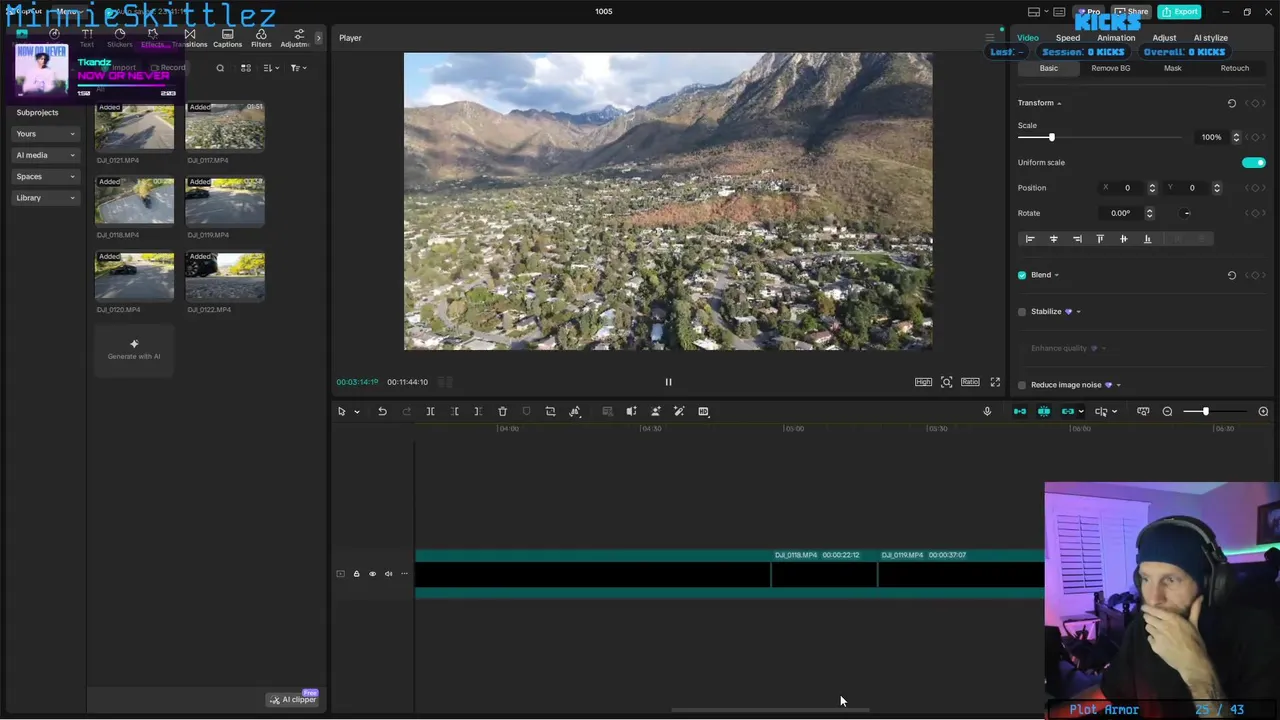Pause video playback
Viewport: 1280px width, 720px height.
click(669, 382)
